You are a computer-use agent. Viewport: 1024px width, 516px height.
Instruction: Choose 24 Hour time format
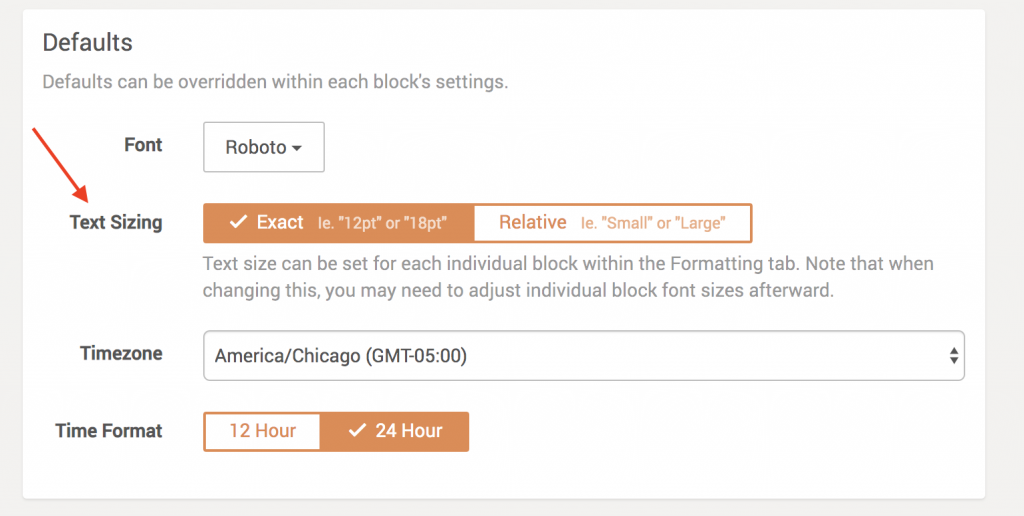(394, 431)
